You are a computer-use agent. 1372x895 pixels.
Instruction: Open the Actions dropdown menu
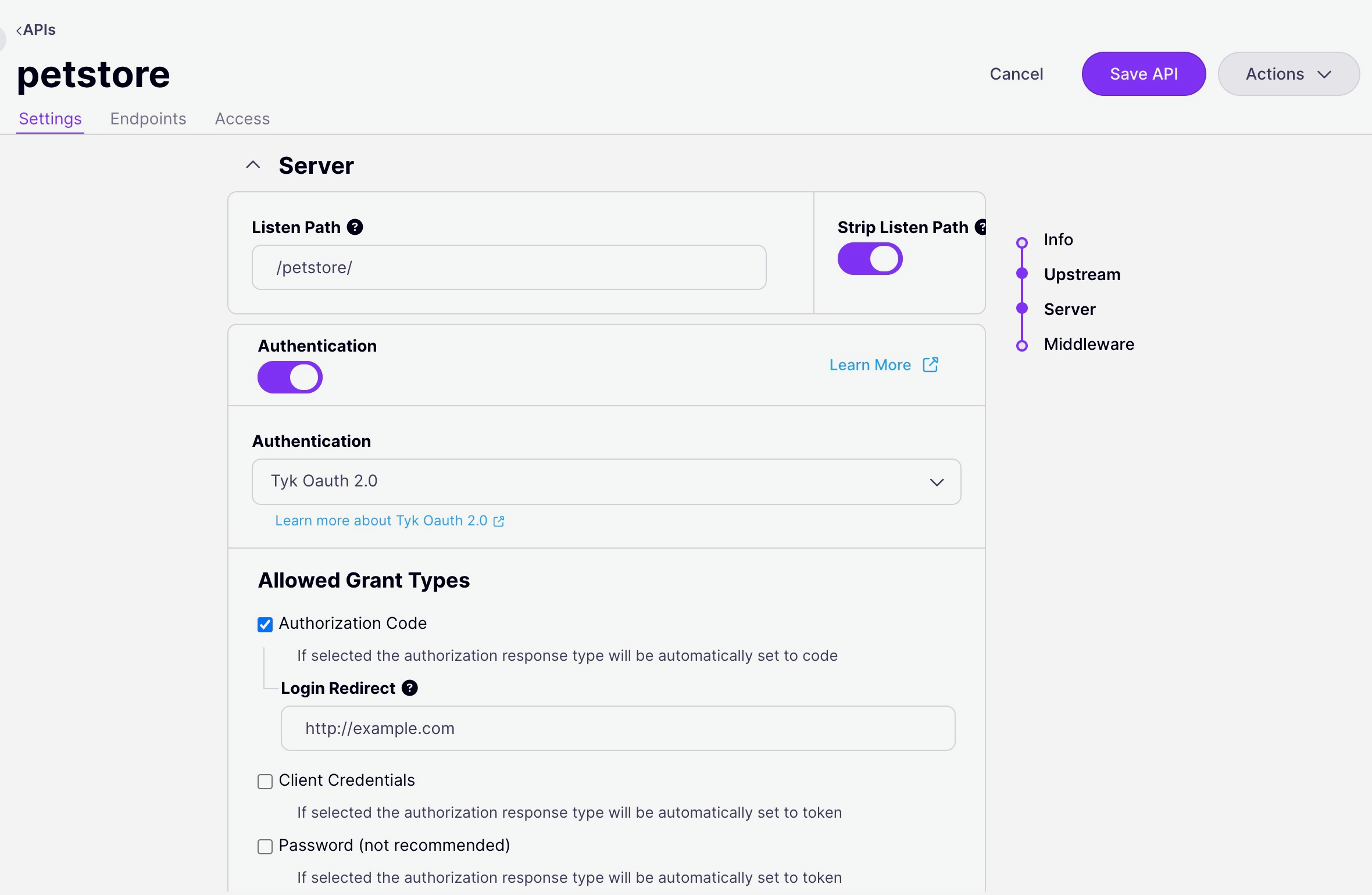tap(1288, 73)
